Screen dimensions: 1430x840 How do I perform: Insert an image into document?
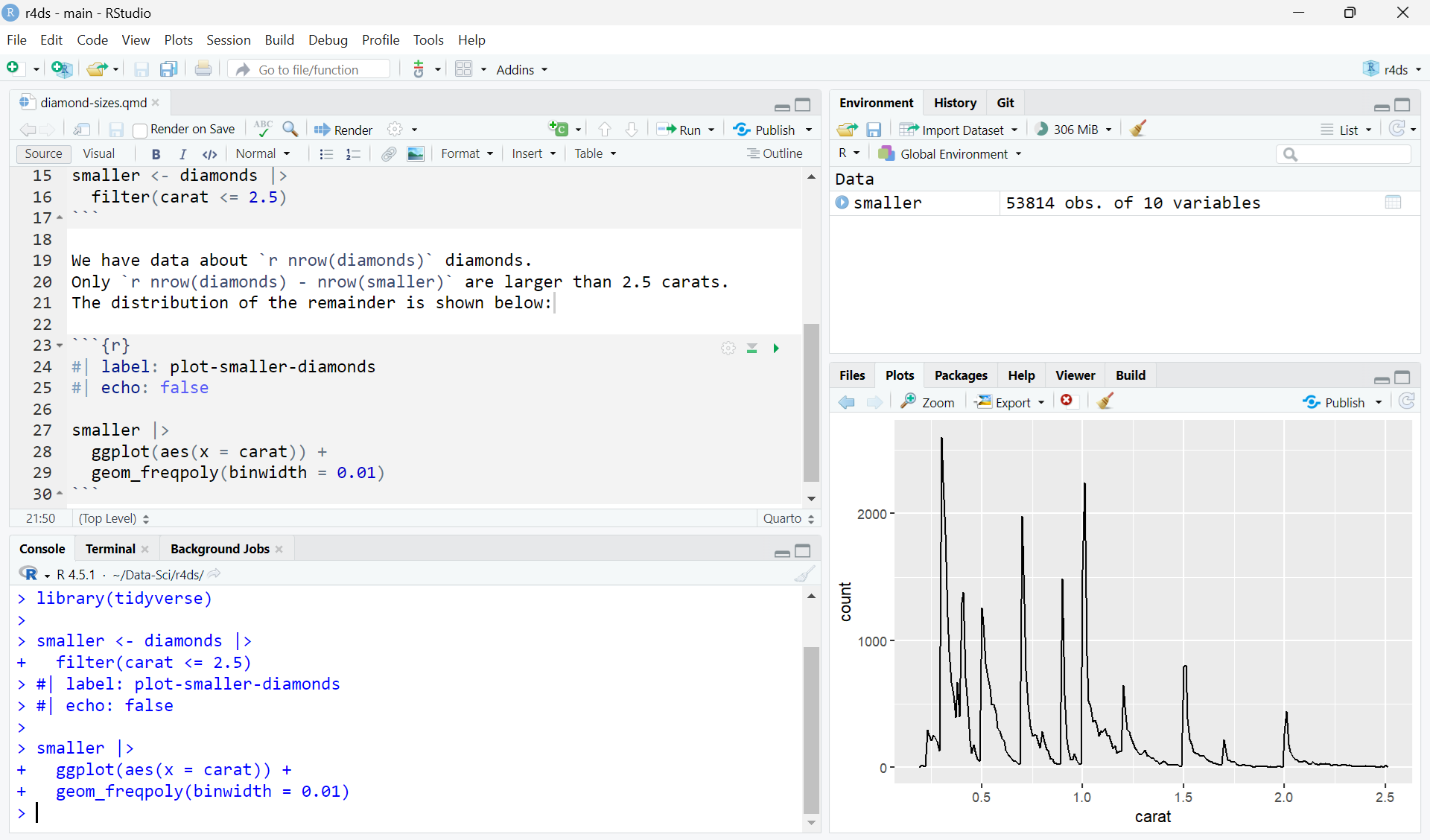pyautogui.click(x=416, y=153)
